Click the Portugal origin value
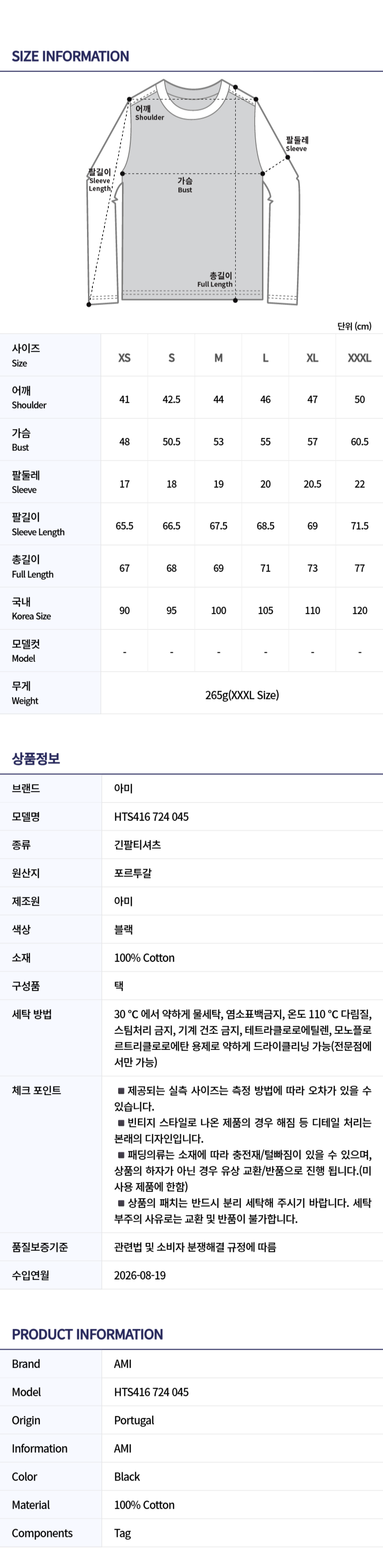 [134, 1420]
